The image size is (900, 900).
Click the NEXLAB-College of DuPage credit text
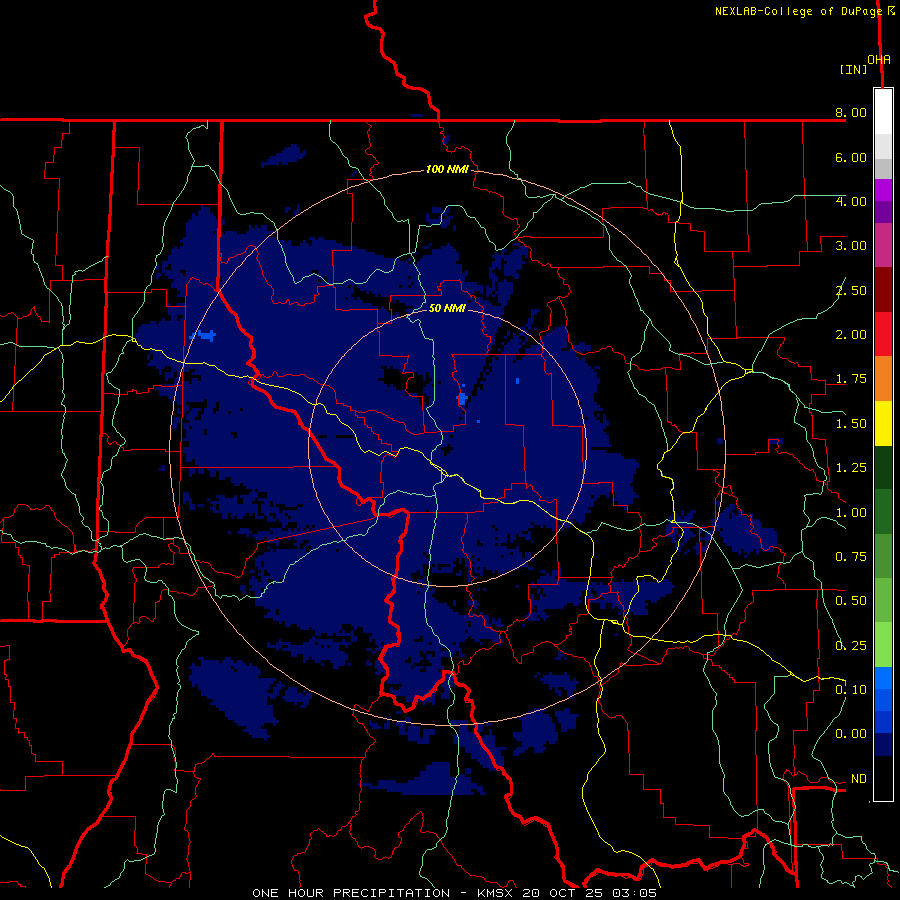(798, 11)
